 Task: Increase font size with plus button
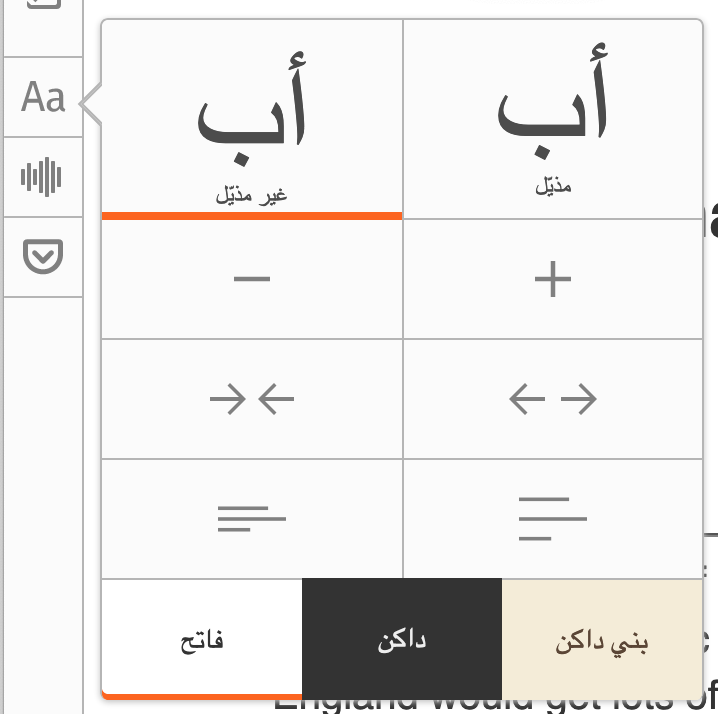click(553, 279)
